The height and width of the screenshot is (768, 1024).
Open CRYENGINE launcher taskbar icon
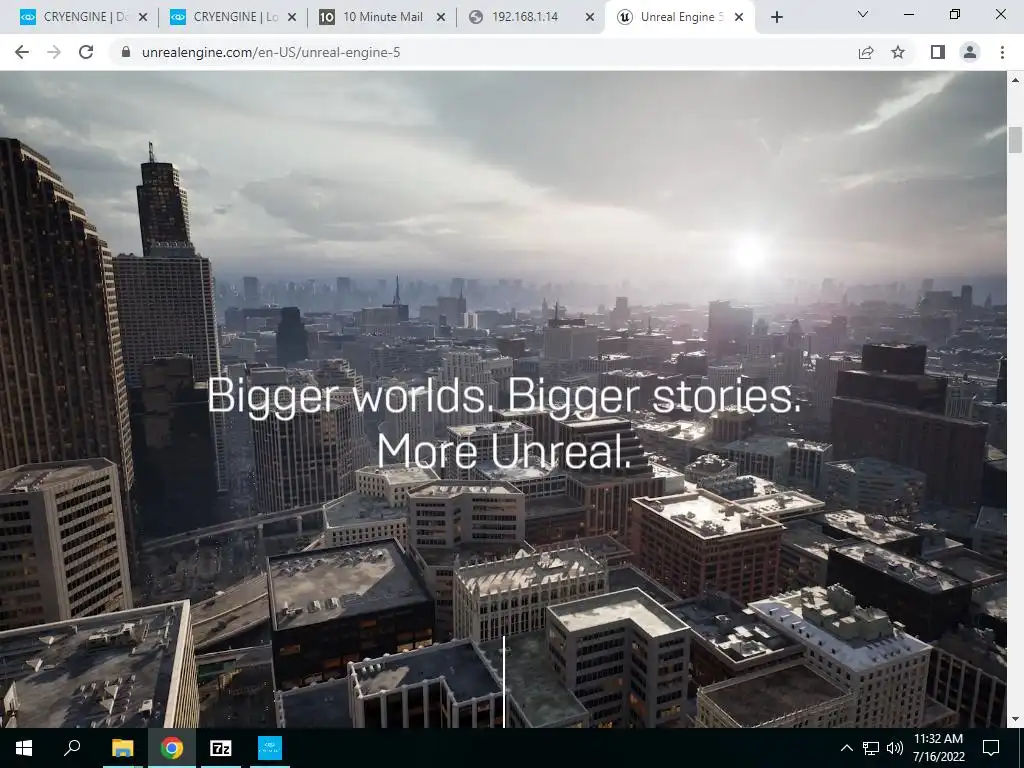270,748
